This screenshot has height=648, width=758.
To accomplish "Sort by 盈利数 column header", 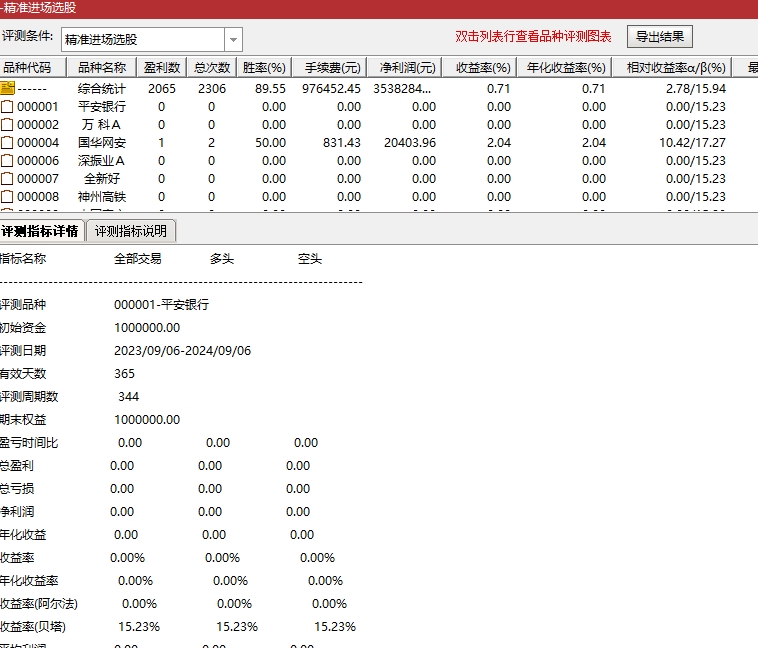I will tap(162, 68).
